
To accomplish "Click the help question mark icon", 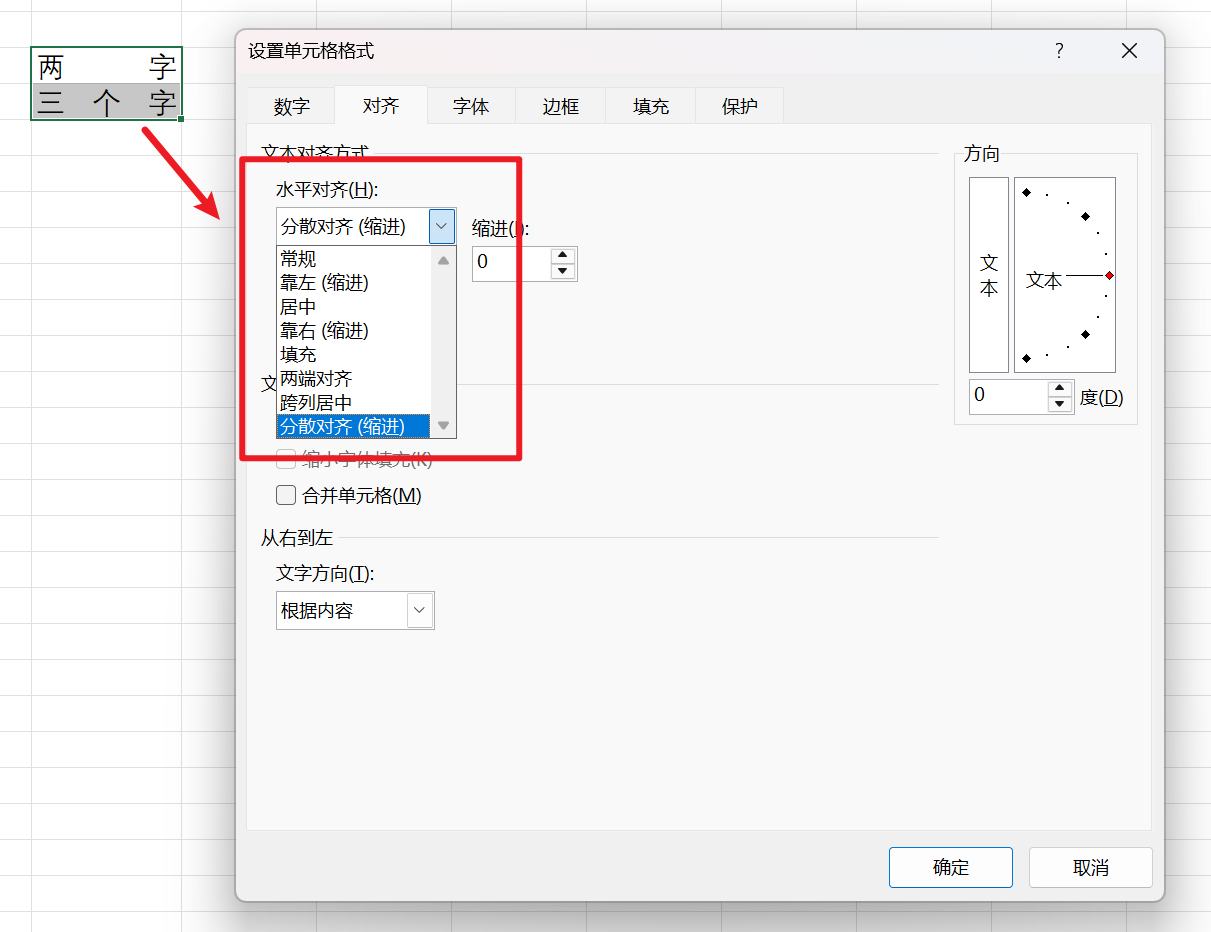I will click(1059, 51).
